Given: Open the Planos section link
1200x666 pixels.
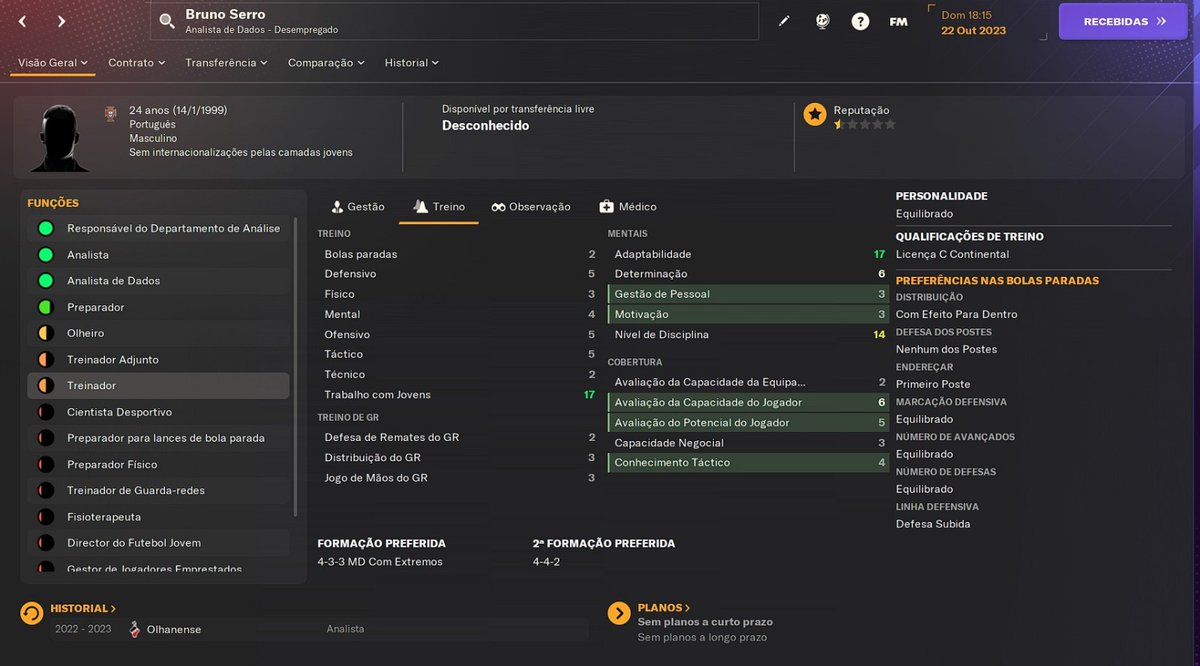Looking at the screenshot, I should pos(664,608).
